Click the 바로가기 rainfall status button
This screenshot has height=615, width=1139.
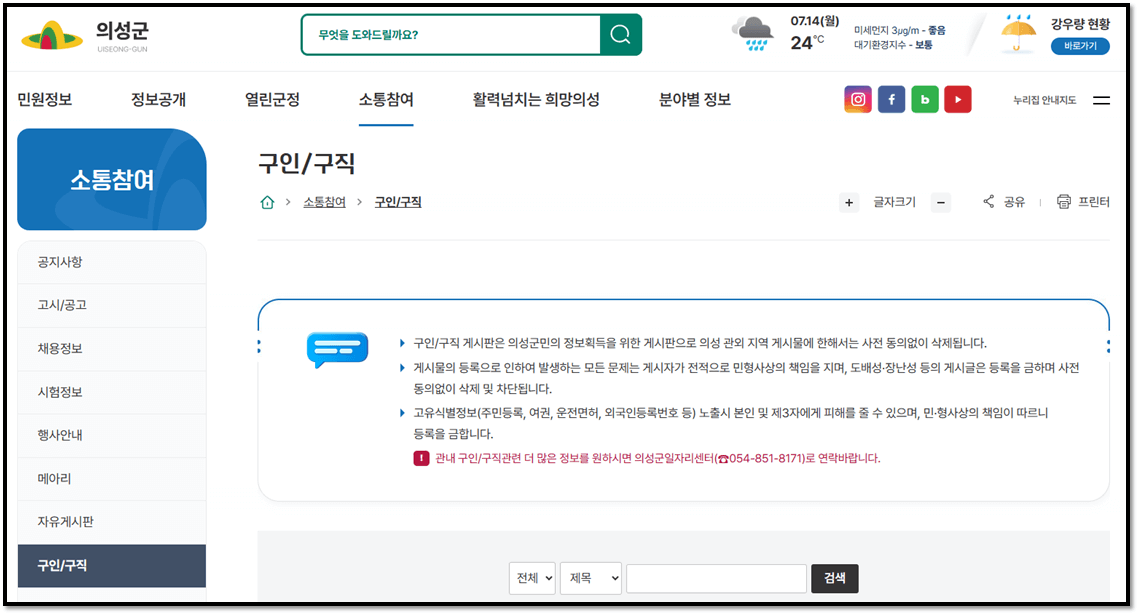[x=1080, y=44]
